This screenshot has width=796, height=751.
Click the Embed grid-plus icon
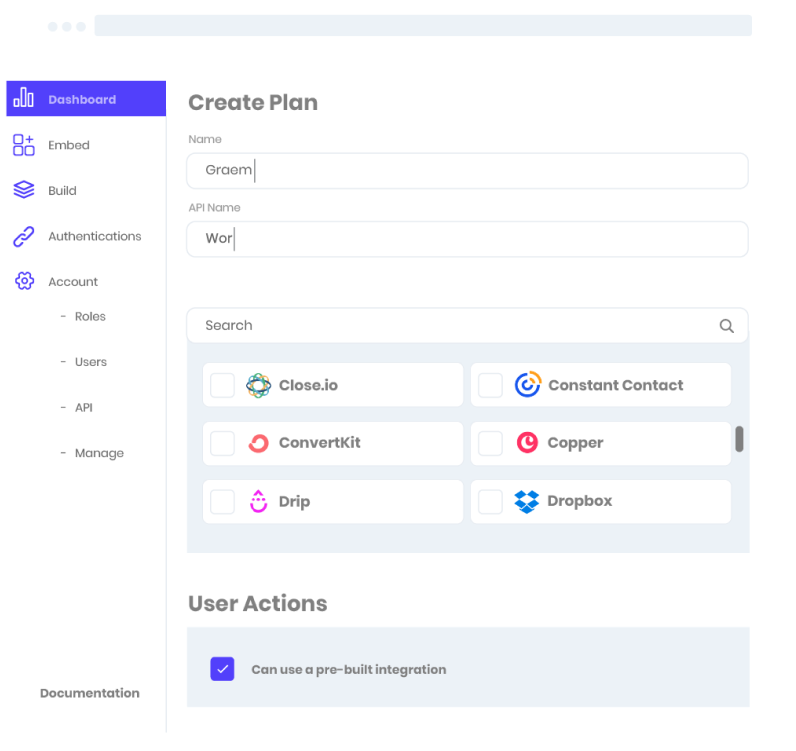(x=23, y=145)
